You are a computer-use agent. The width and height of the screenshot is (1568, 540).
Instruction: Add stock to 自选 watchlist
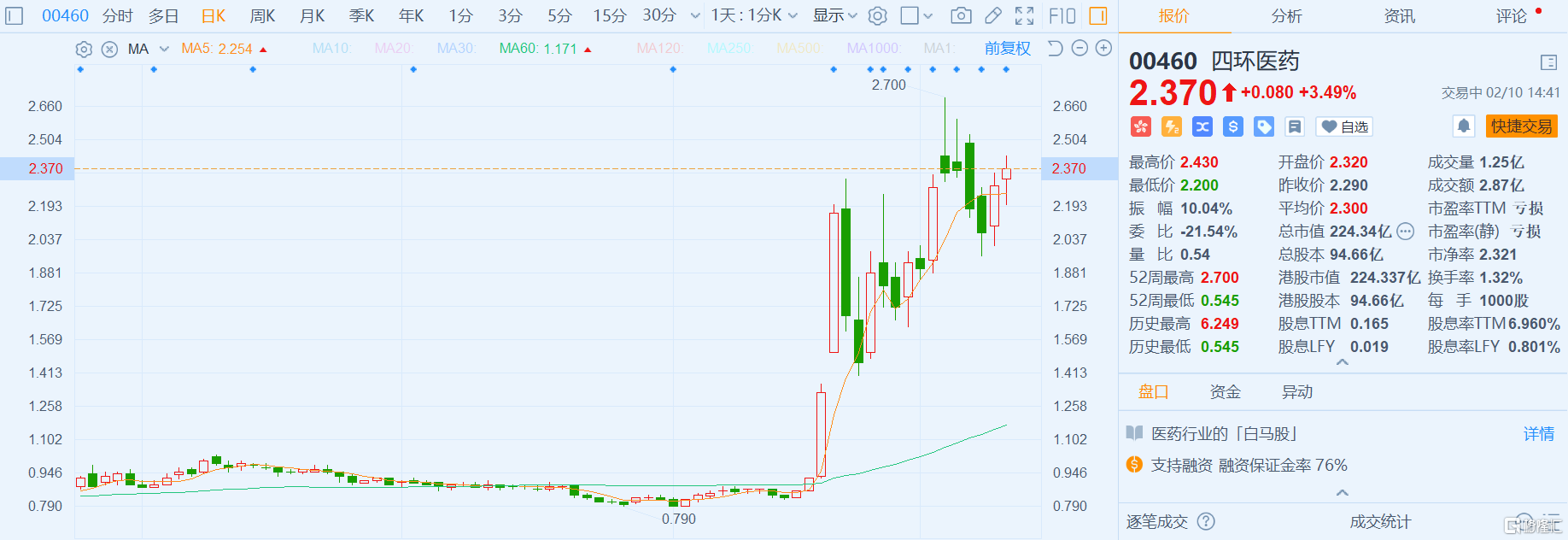coord(1344,127)
